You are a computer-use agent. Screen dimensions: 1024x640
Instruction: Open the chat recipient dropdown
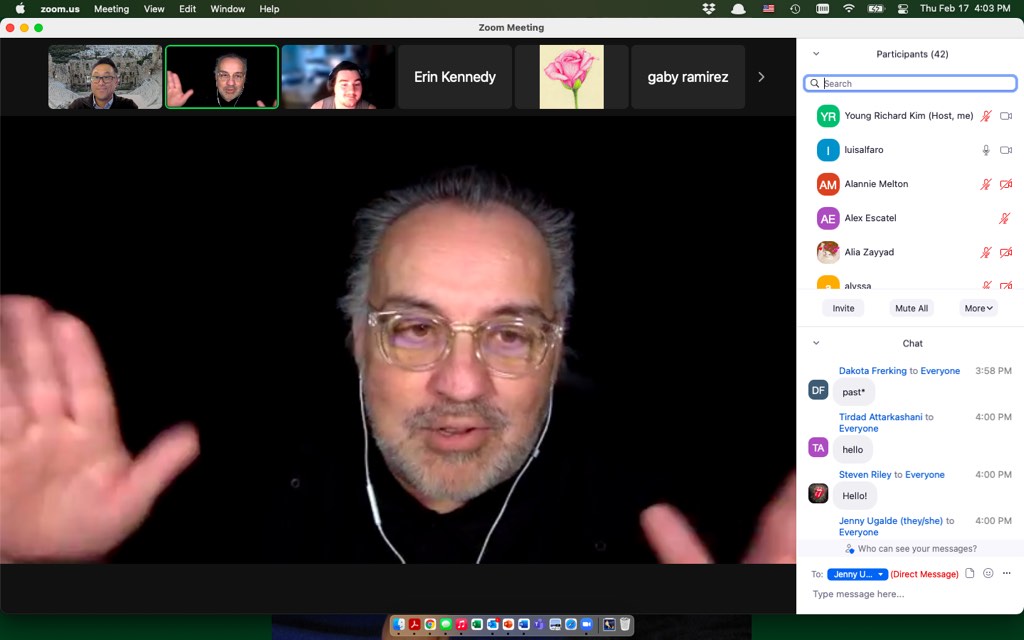[x=857, y=574]
